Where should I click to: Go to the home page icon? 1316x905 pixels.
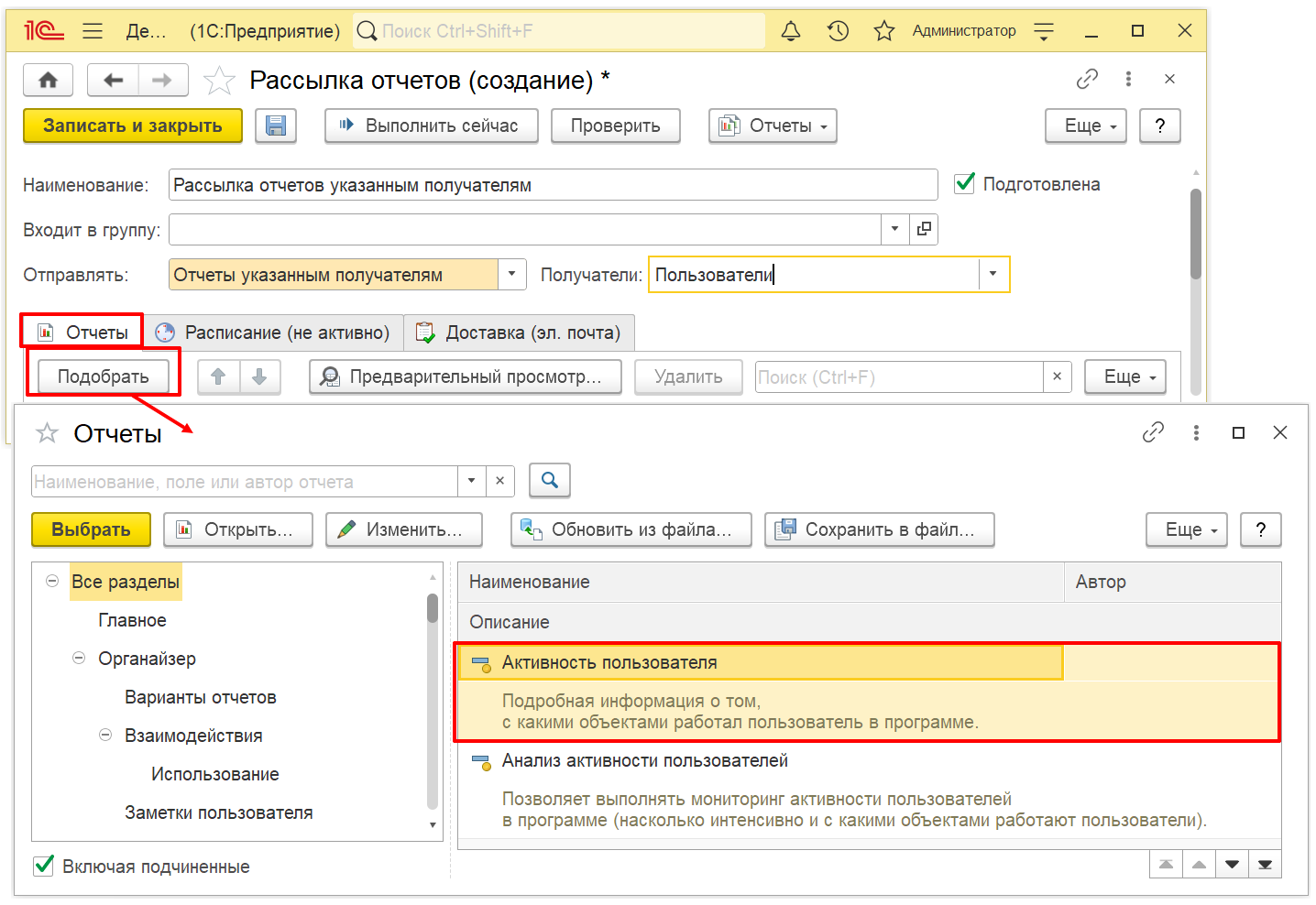click(49, 80)
